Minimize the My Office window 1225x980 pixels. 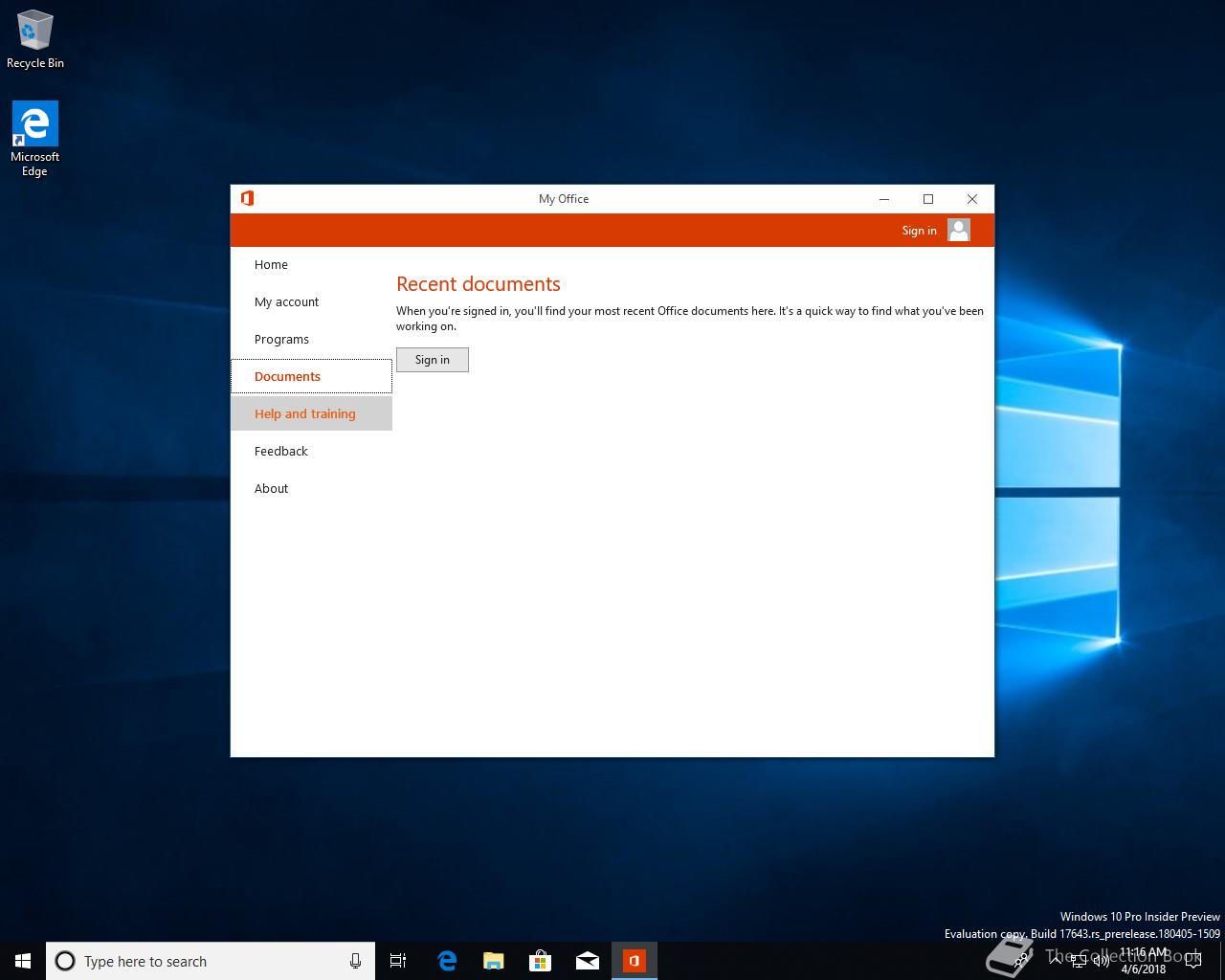[884, 199]
